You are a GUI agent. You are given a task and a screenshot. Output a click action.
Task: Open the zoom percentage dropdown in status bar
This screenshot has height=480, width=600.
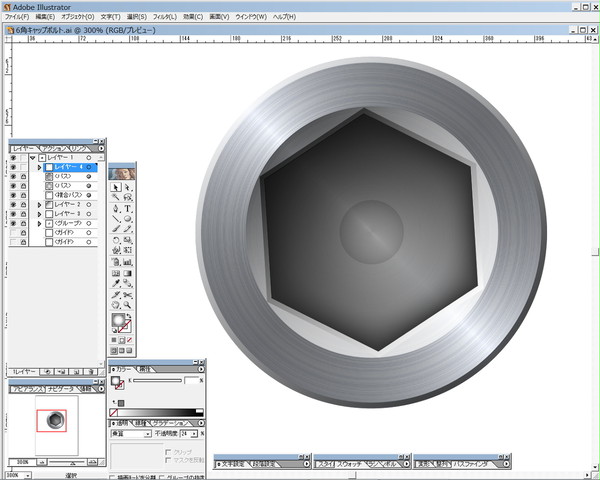pos(28,476)
